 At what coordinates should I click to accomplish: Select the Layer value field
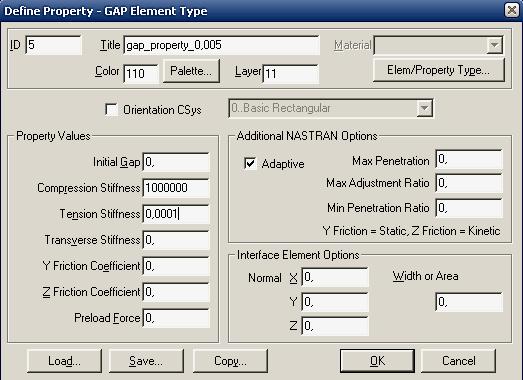point(291,74)
